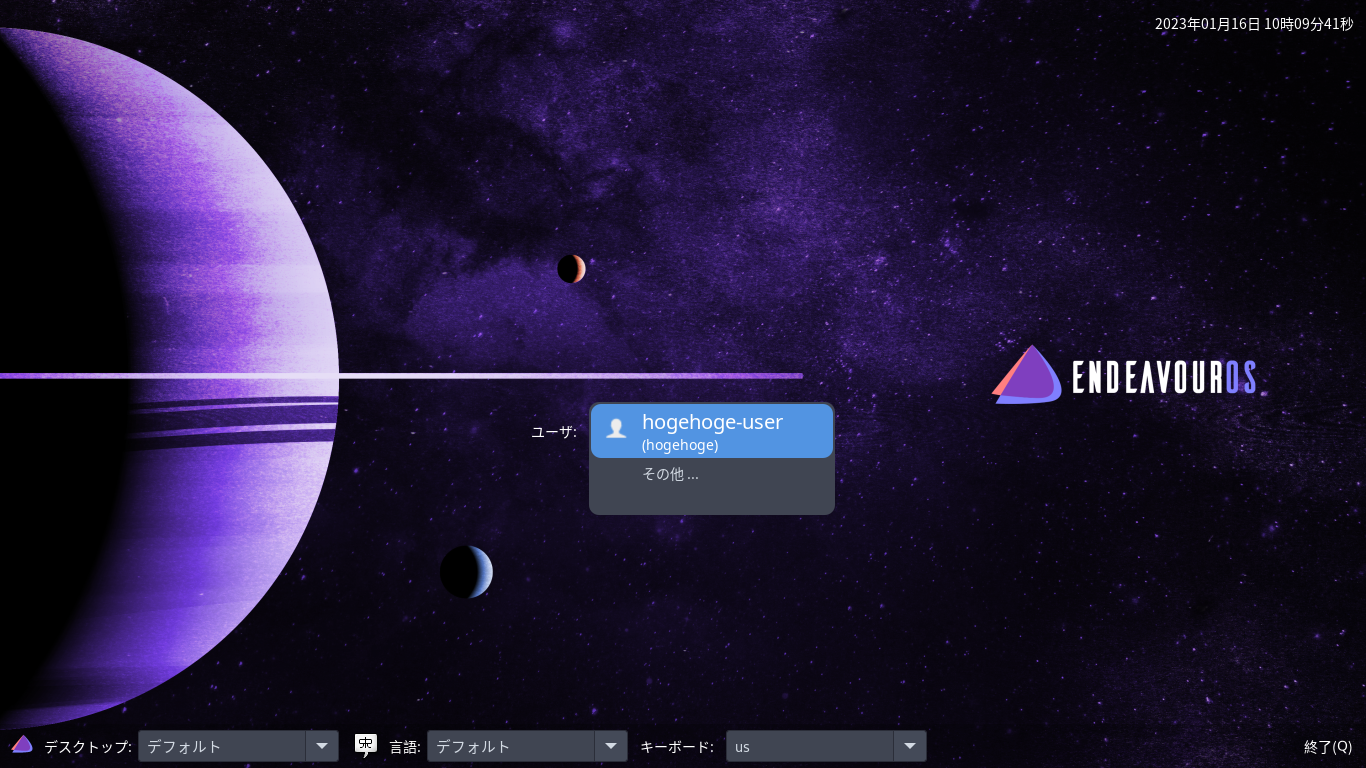Click the date and time display
The width and height of the screenshot is (1366, 768).
coord(1254,24)
